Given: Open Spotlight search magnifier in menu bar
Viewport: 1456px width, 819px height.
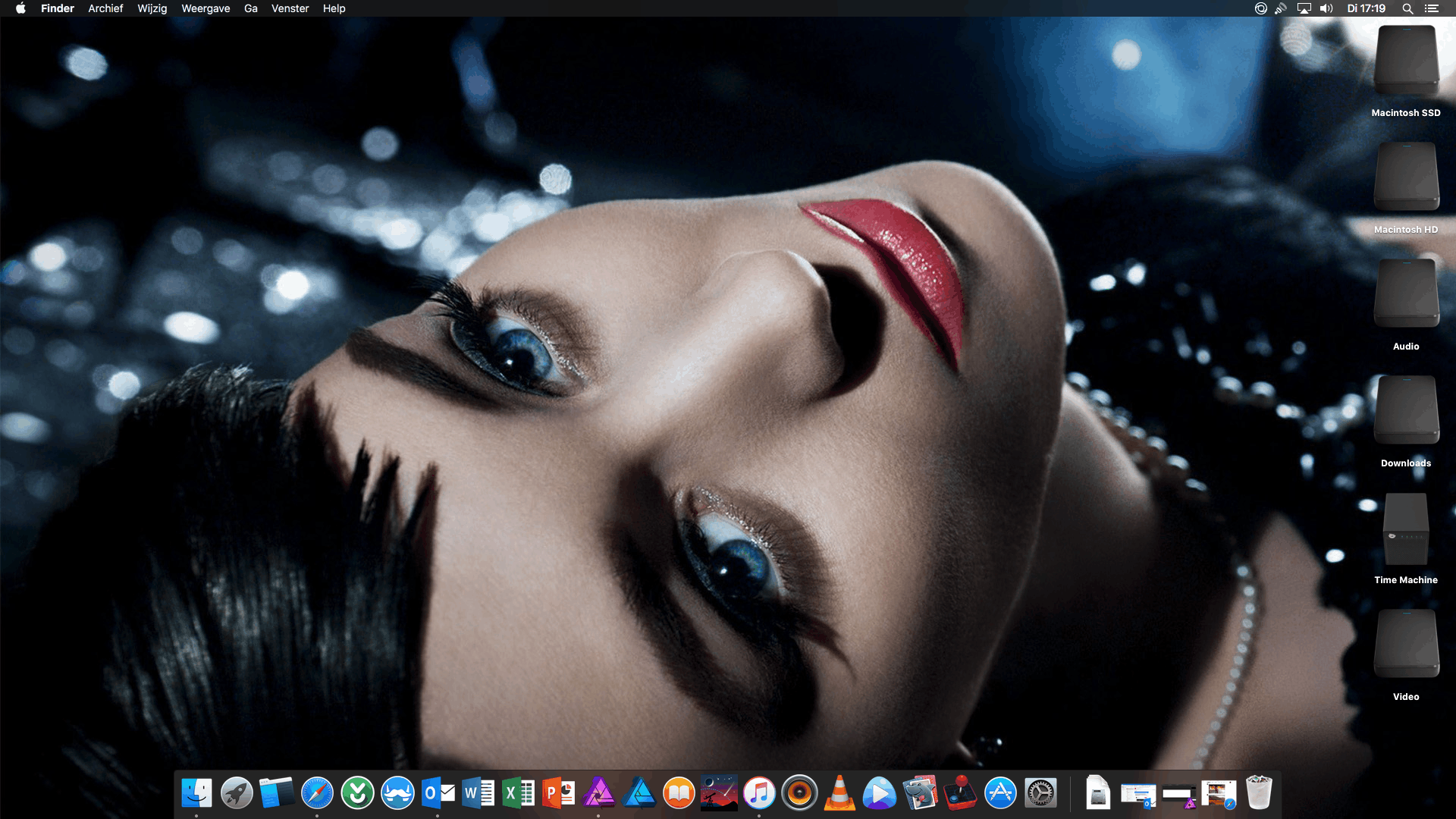Looking at the screenshot, I should click(1407, 8).
